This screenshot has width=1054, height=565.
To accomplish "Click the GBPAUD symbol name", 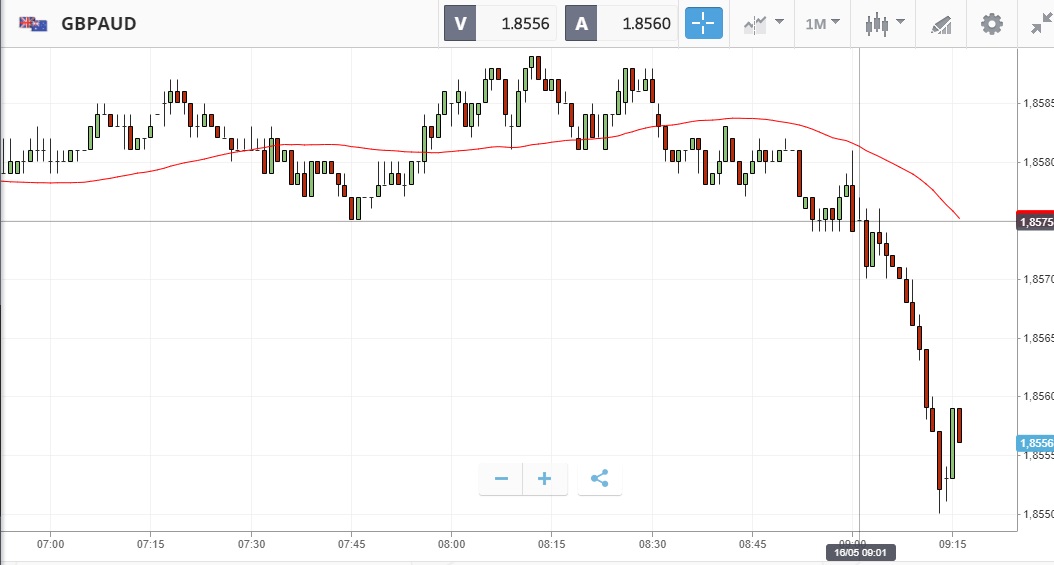I will tap(98, 23).
